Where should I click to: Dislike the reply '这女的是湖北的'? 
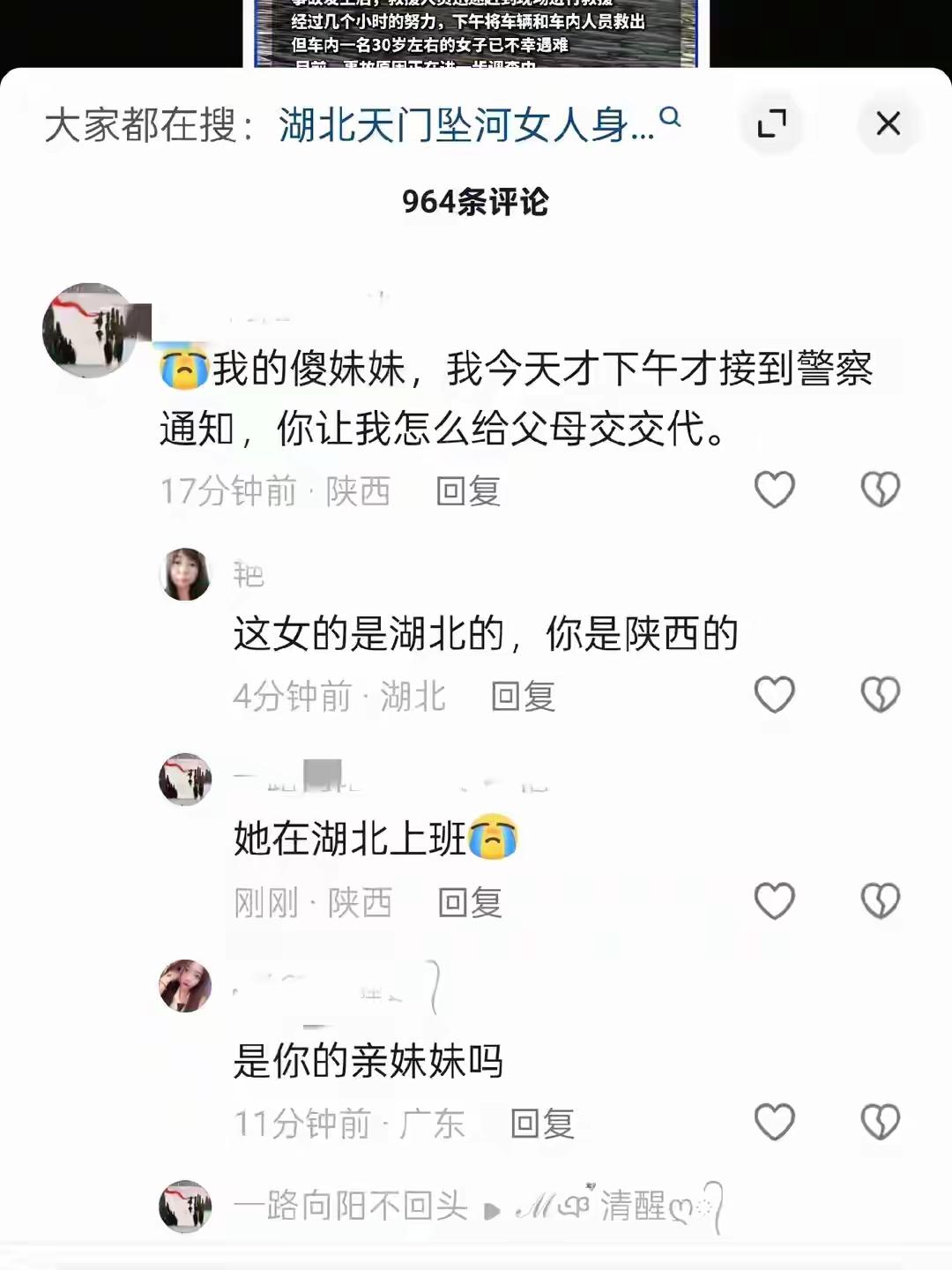(x=881, y=695)
